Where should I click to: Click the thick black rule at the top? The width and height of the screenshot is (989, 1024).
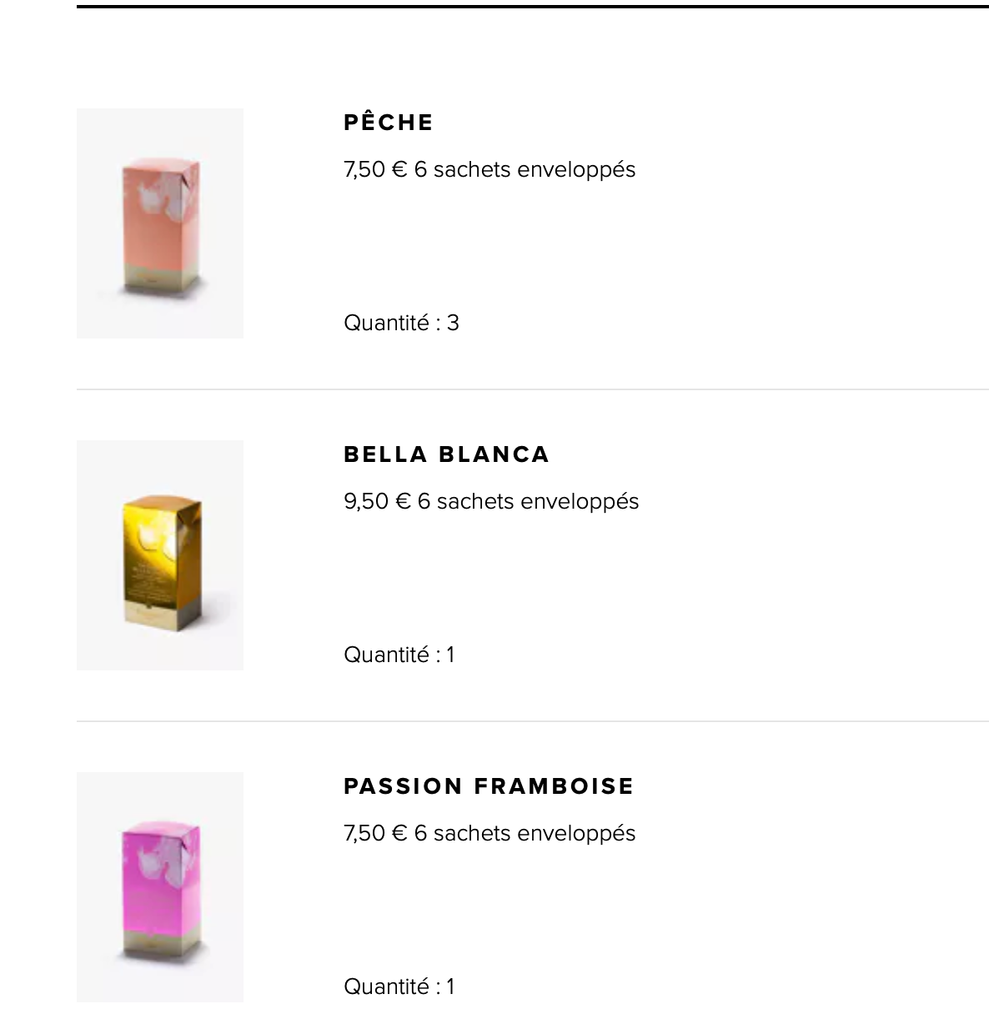[532, 7]
